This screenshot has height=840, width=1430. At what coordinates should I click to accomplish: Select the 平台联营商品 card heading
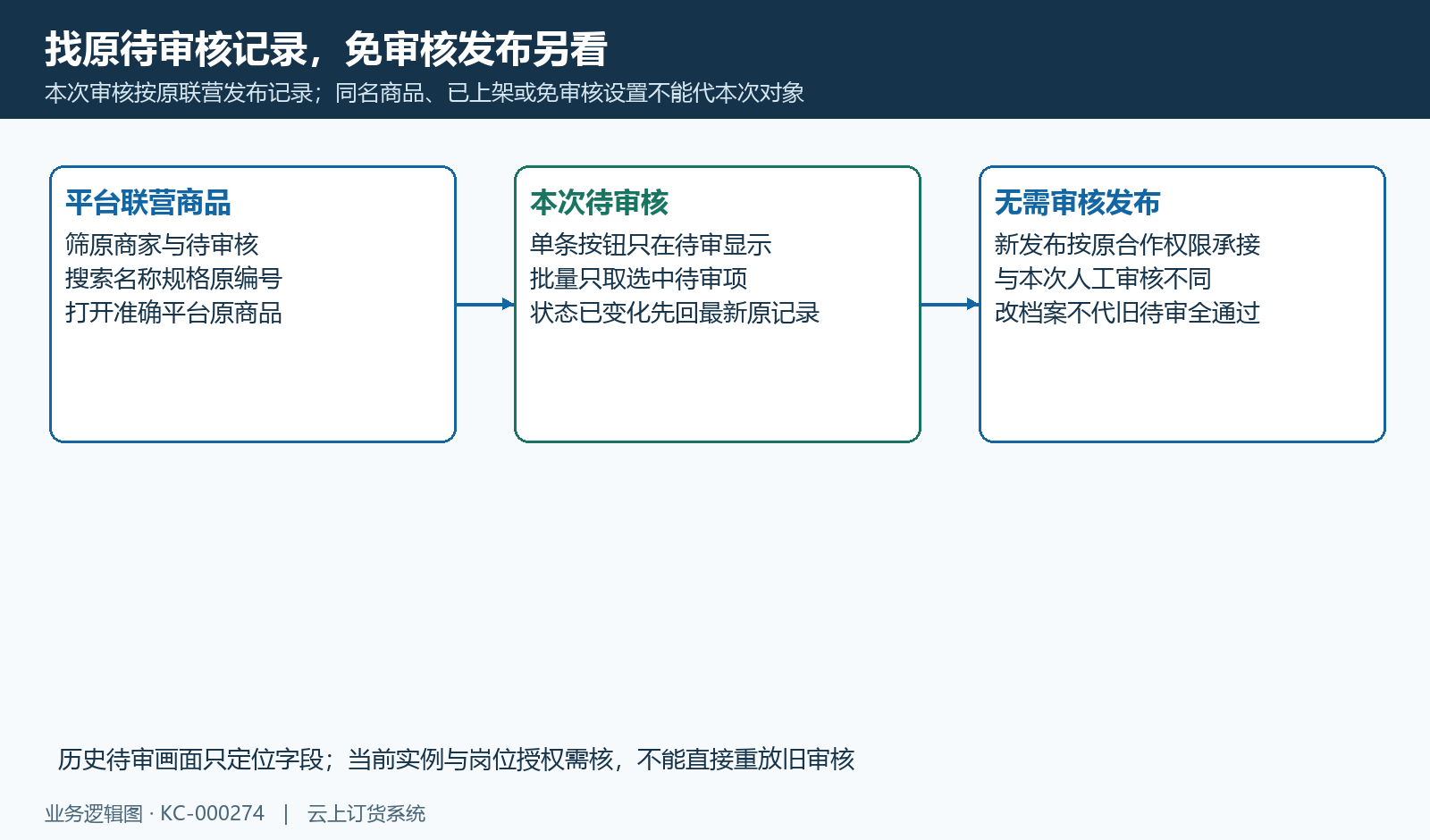coord(148,203)
